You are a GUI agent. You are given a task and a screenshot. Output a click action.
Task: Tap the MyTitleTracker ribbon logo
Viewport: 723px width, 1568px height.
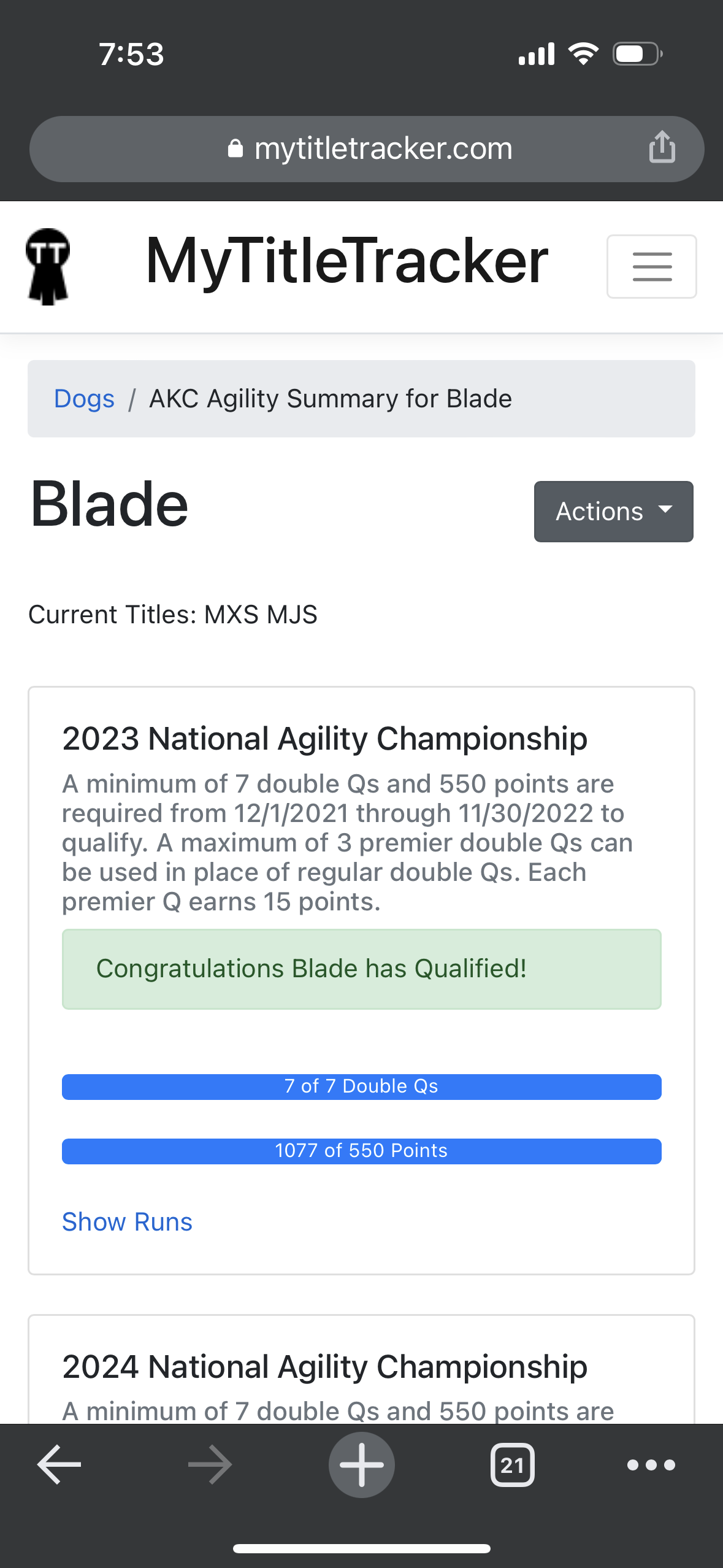pyautogui.click(x=48, y=266)
